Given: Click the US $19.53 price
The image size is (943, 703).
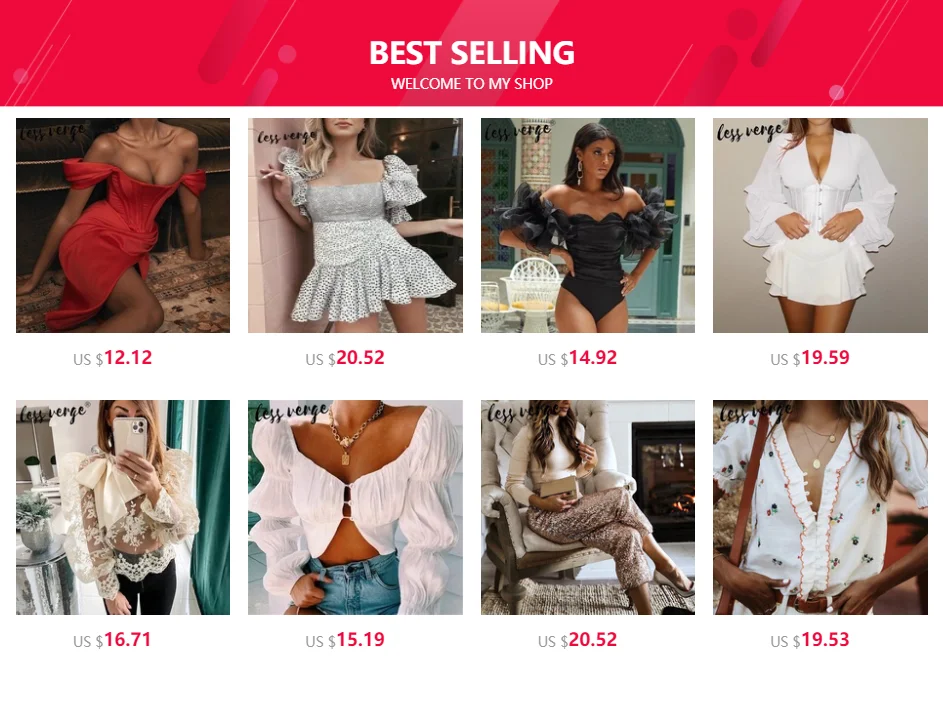Looking at the screenshot, I should [809, 640].
